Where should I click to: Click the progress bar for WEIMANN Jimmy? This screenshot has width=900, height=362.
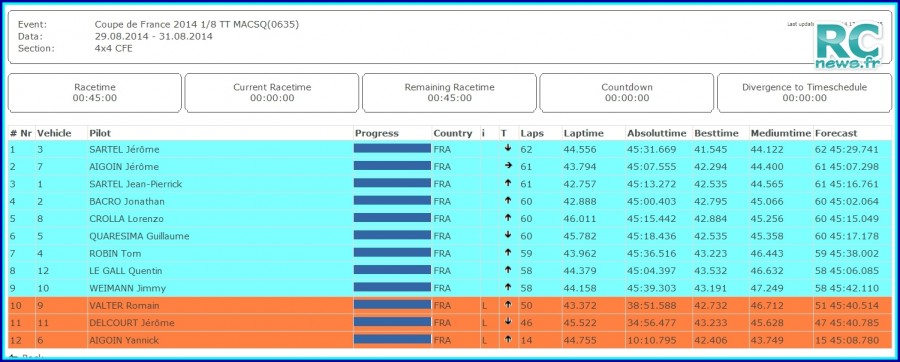(392, 287)
